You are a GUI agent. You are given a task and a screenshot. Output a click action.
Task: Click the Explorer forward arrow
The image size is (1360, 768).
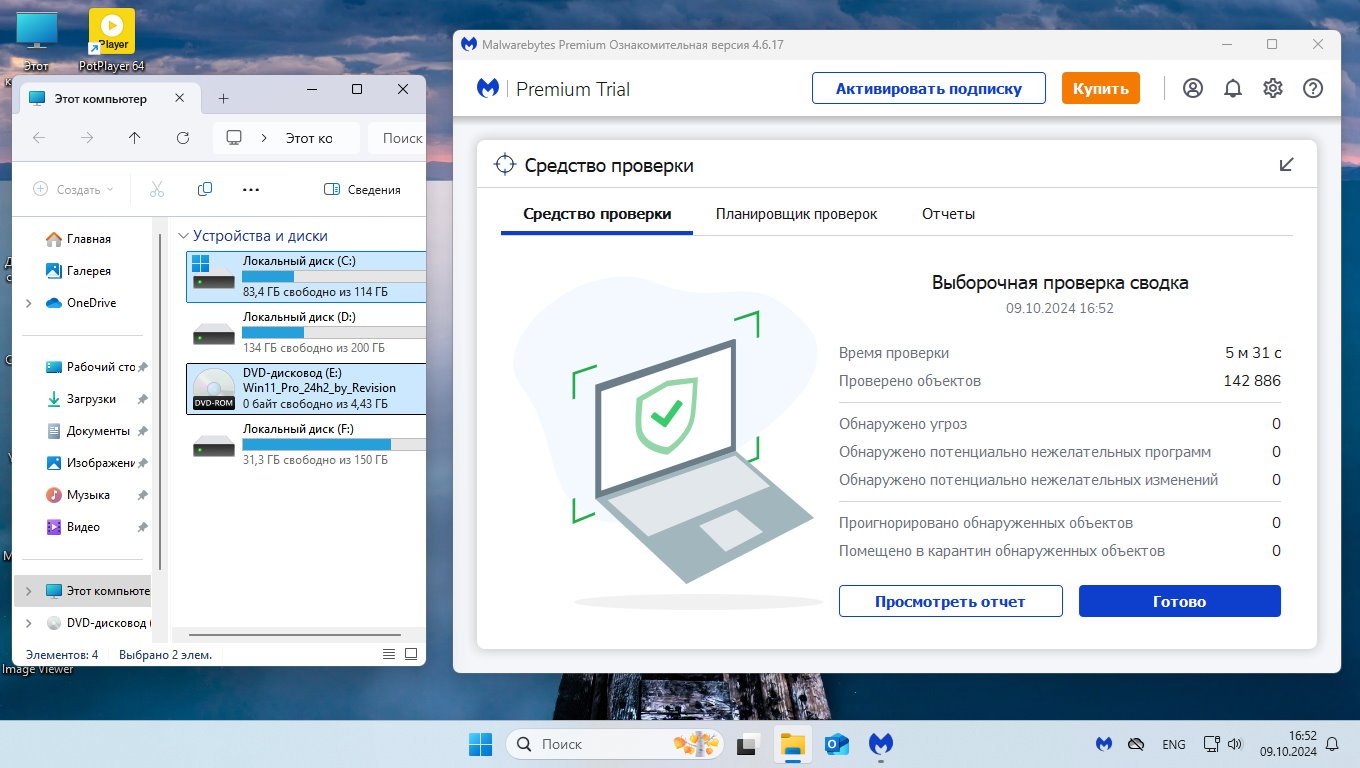87,138
